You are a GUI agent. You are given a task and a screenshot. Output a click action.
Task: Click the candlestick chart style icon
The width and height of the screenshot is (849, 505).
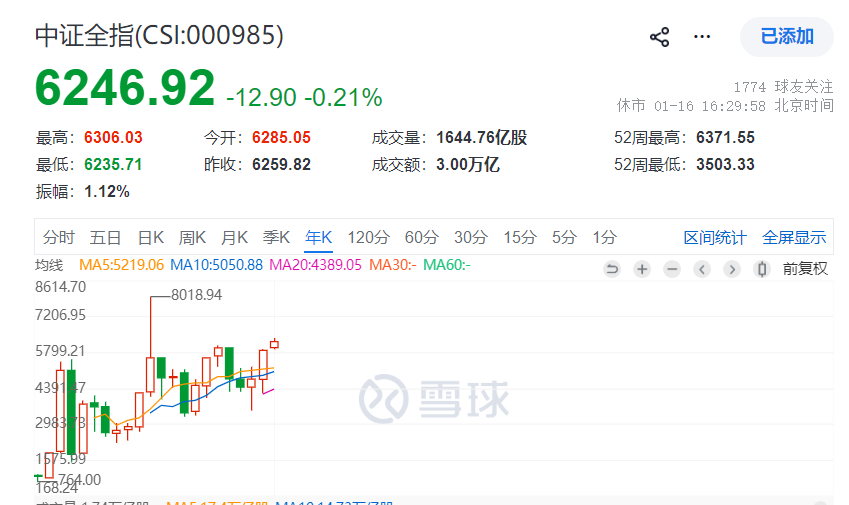click(762, 269)
